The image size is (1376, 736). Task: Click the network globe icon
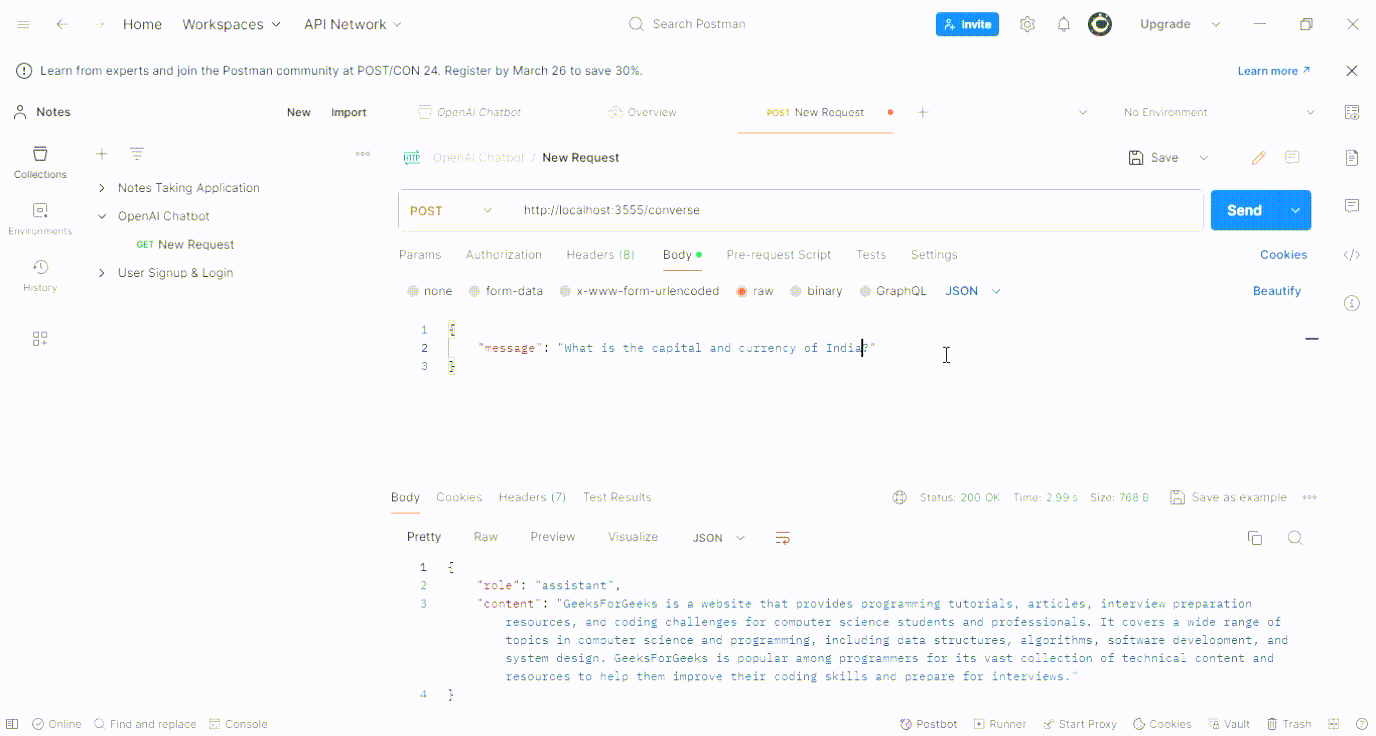899,497
